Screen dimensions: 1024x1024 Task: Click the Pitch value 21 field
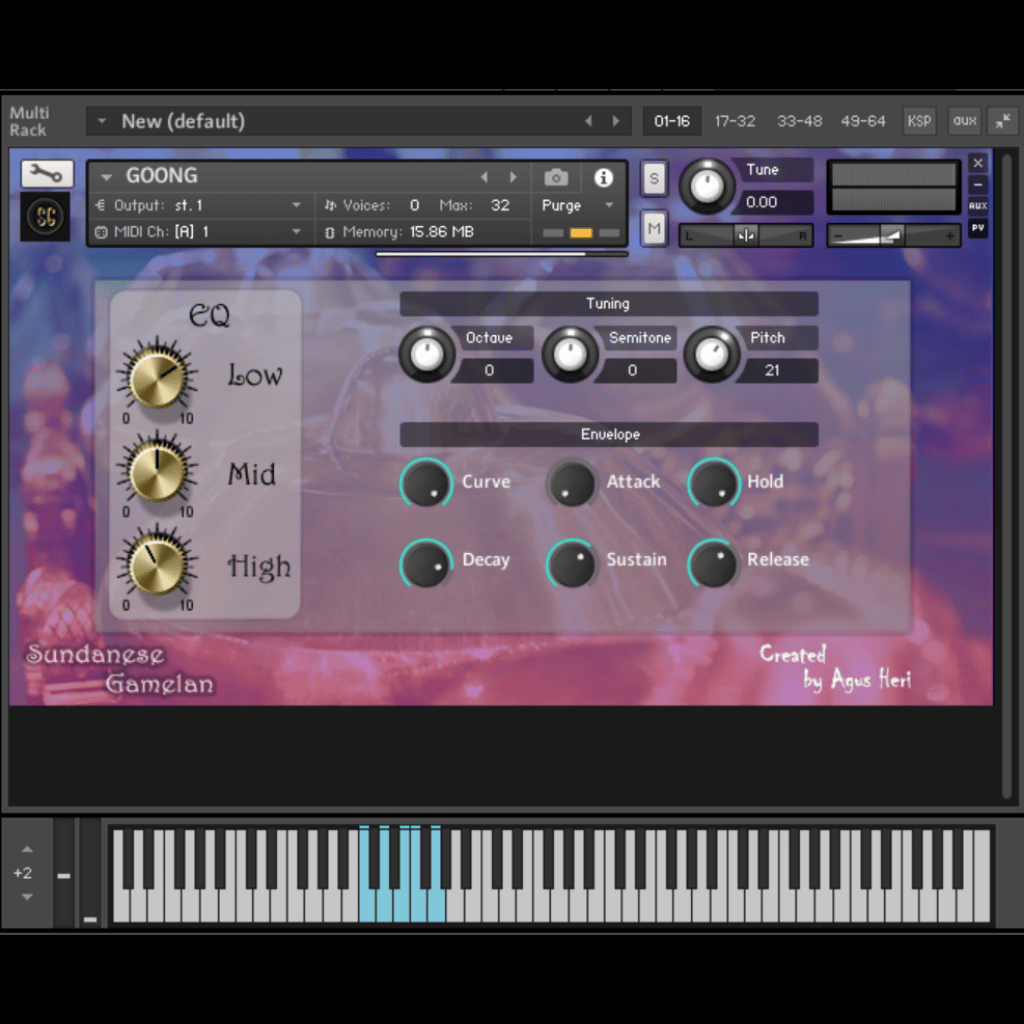pyautogui.click(x=776, y=370)
